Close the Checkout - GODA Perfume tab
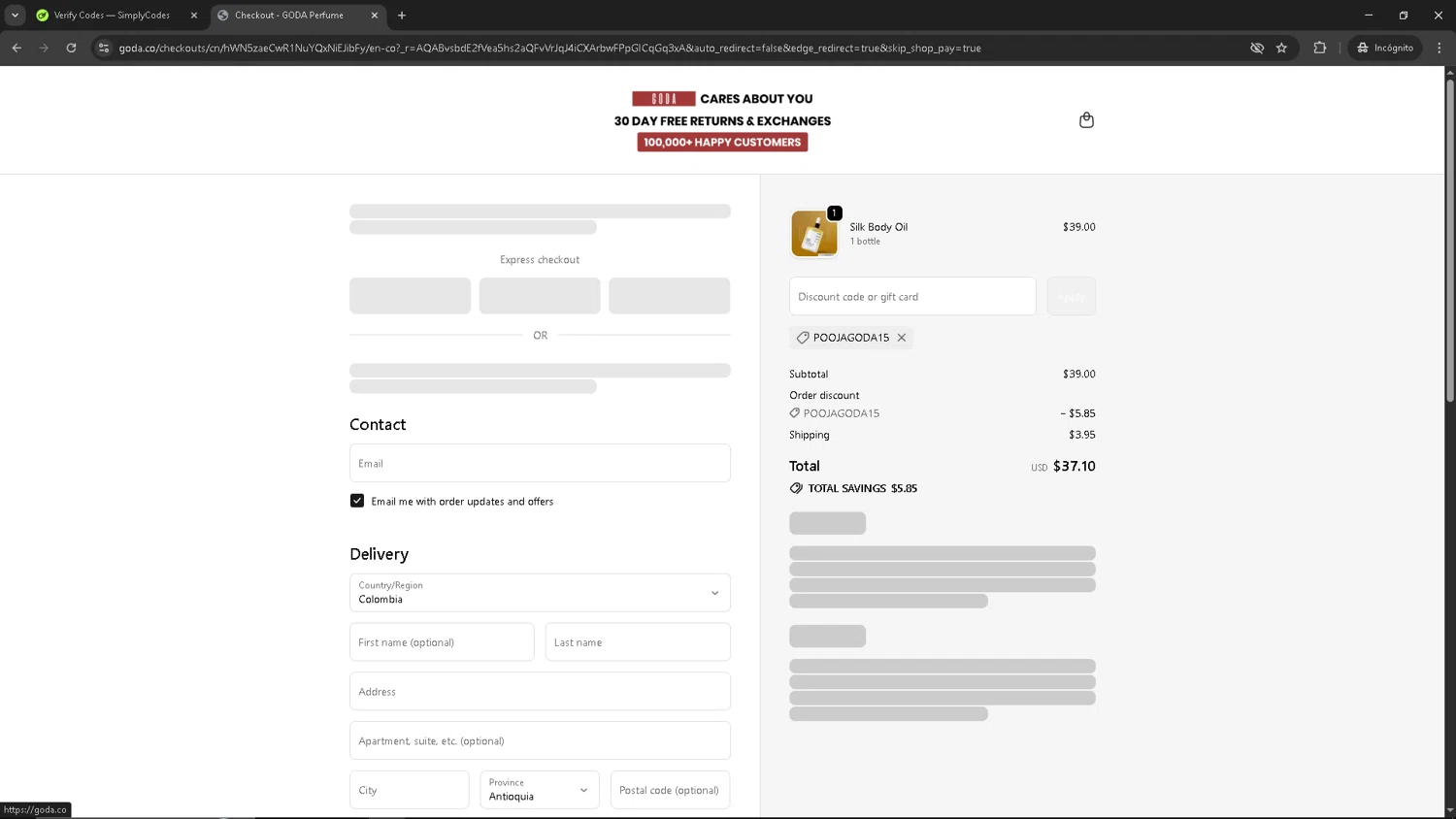The width and height of the screenshot is (1456, 819). [x=375, y=16]
